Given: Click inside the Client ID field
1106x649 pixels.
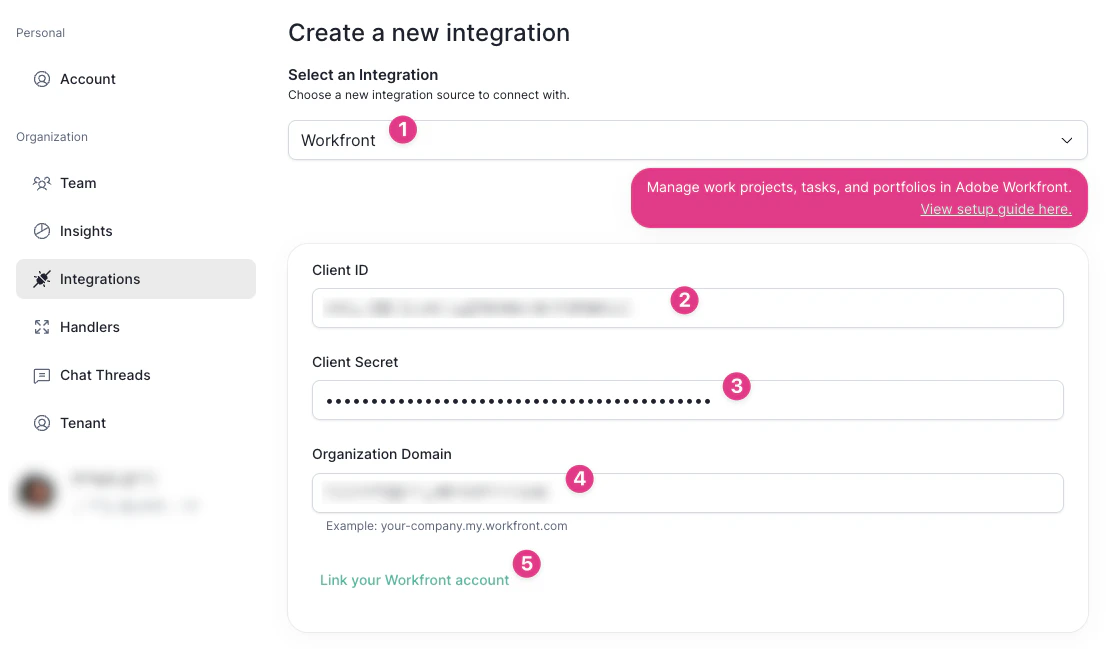Looking at the screenshot, I should (687, 308).
